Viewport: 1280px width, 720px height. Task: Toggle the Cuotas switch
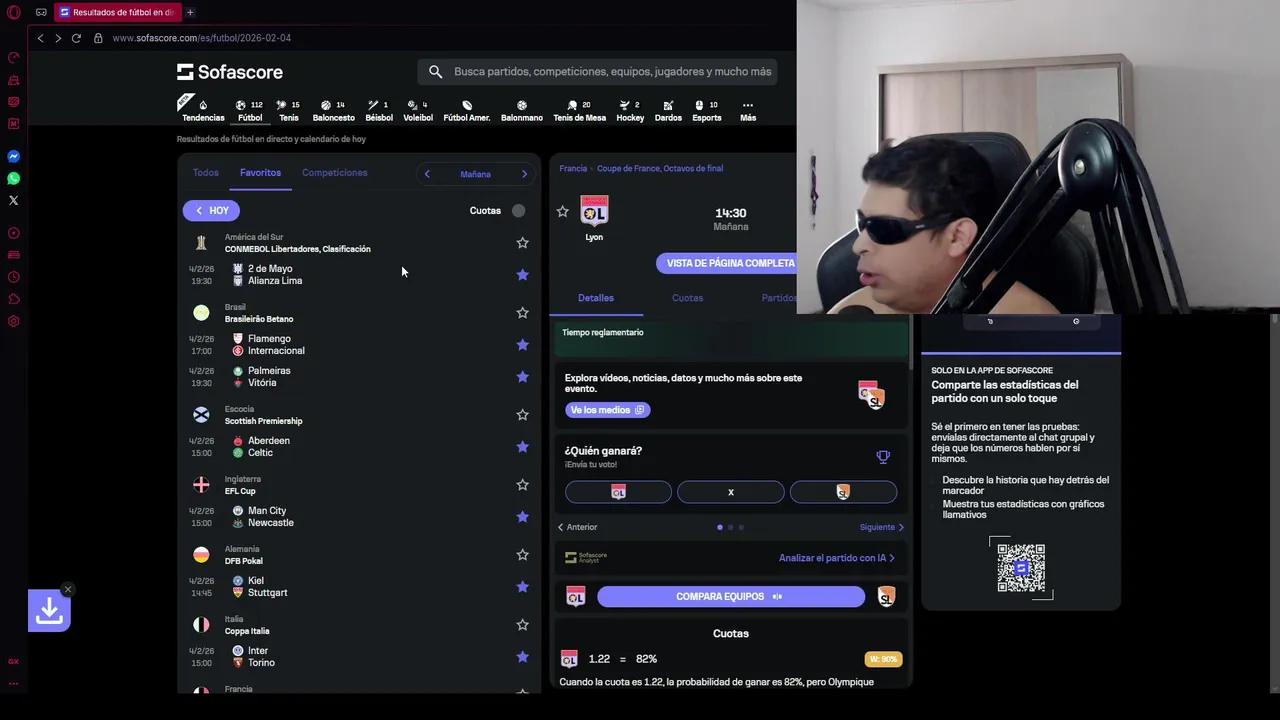518,210
